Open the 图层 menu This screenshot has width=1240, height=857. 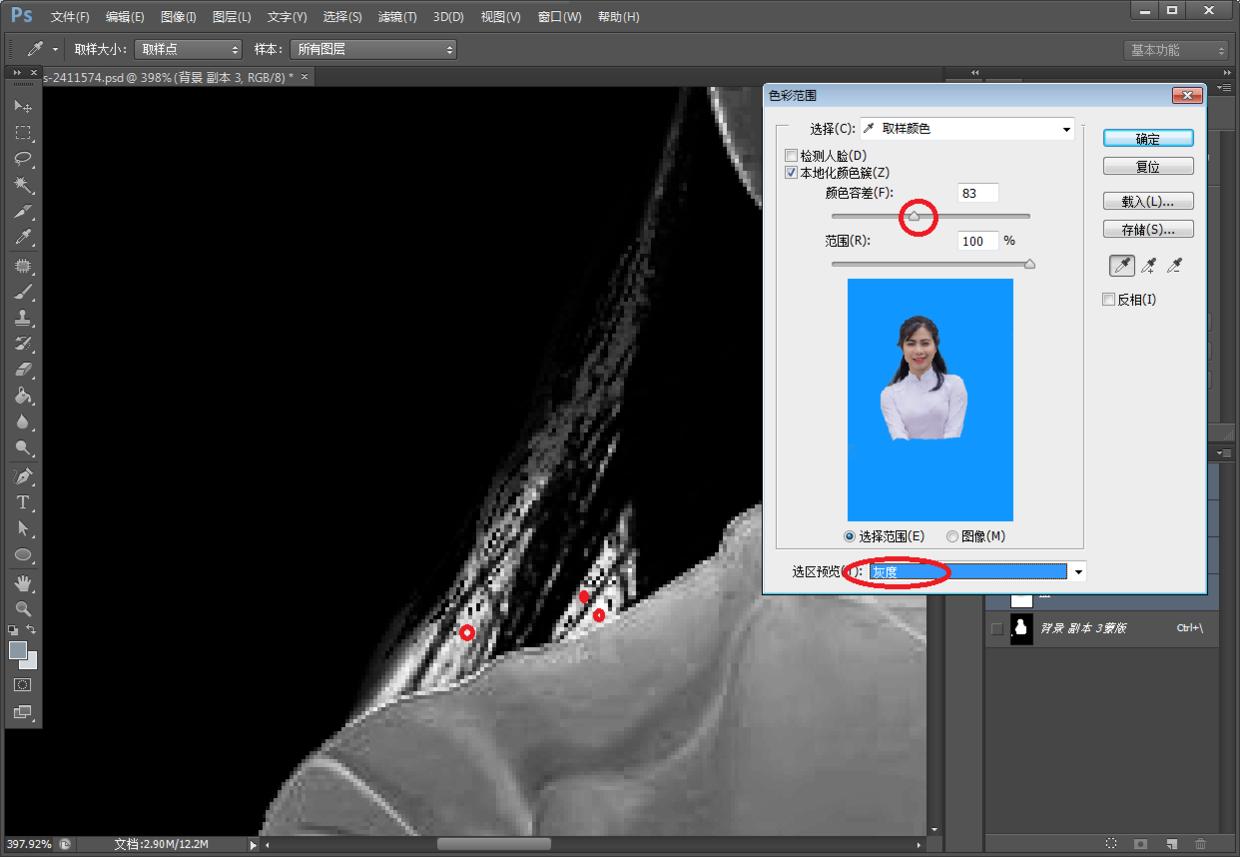[x=232, y=17]
